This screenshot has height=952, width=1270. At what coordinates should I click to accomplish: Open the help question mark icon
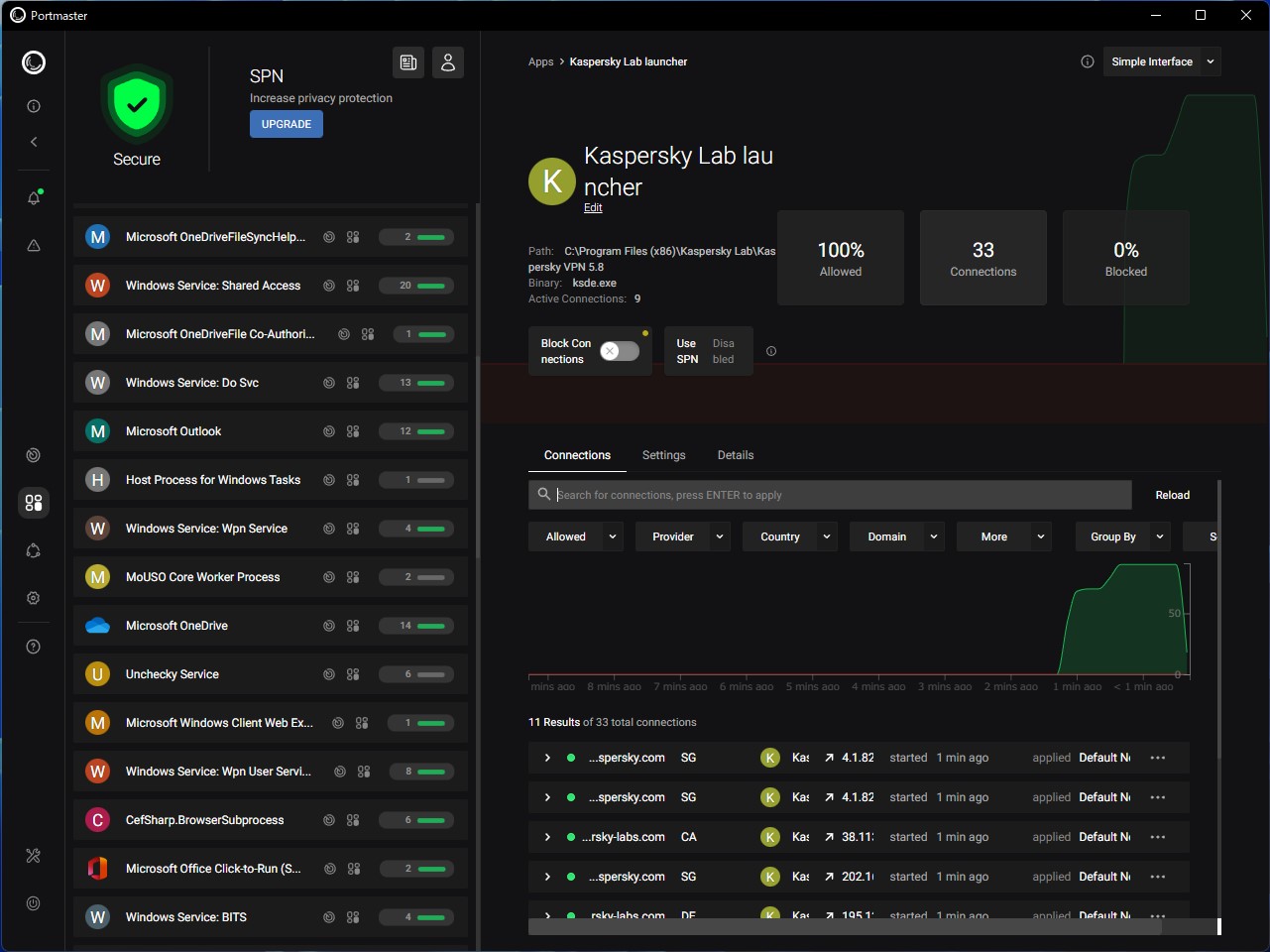34,647
